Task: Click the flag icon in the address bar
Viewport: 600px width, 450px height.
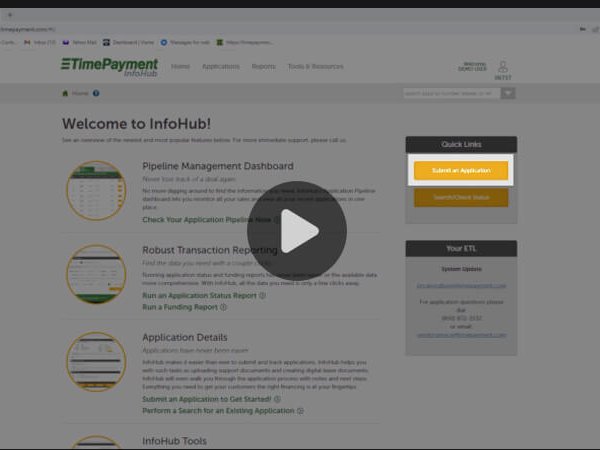Action: (x=583, y=29)
